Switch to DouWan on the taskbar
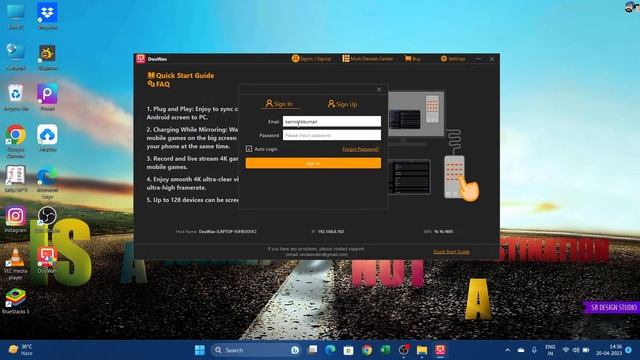Screen dimensions: 640x360 [440, 350]
